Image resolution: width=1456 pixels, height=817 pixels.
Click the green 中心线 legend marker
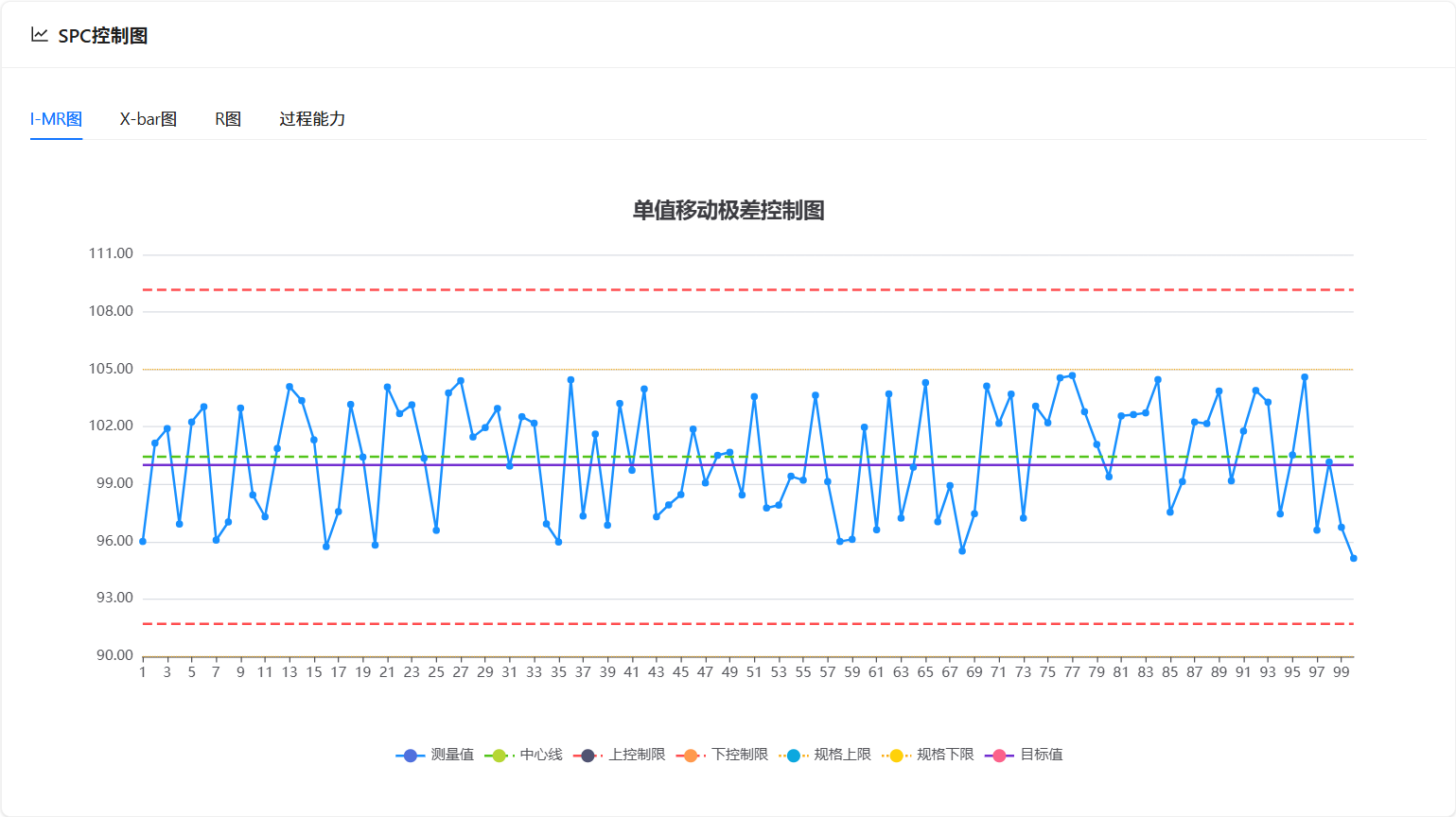point(499,756)
